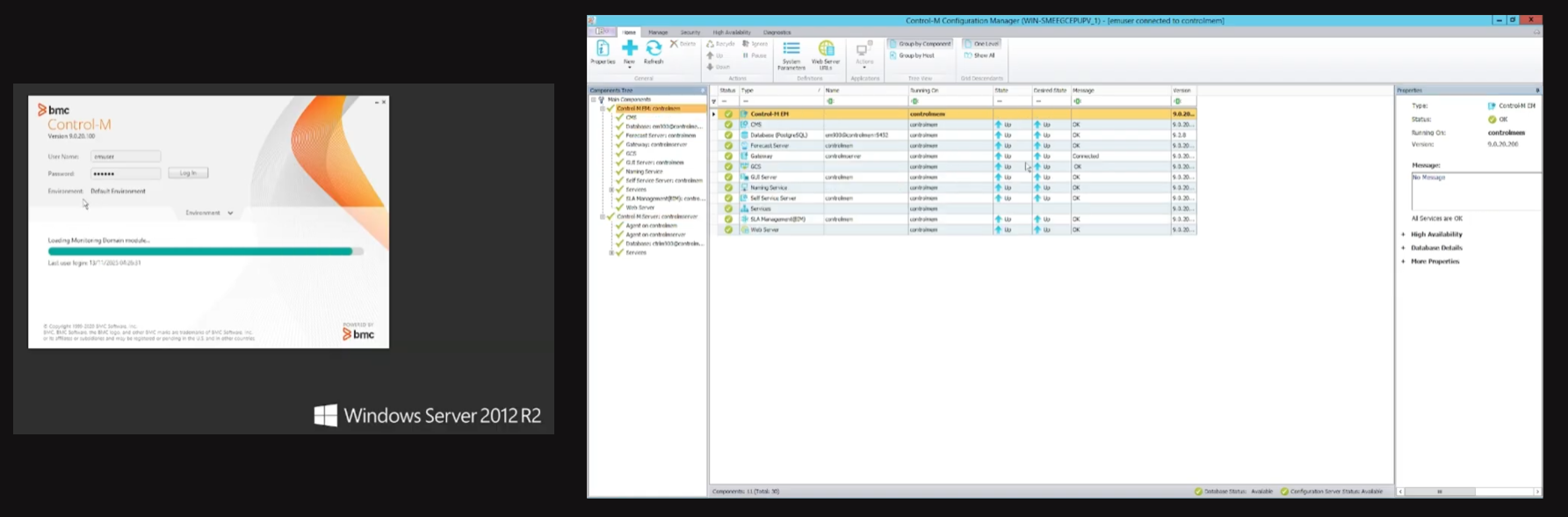
Task: Collapse Control-M Server controlmserver node
Action: 603,216
